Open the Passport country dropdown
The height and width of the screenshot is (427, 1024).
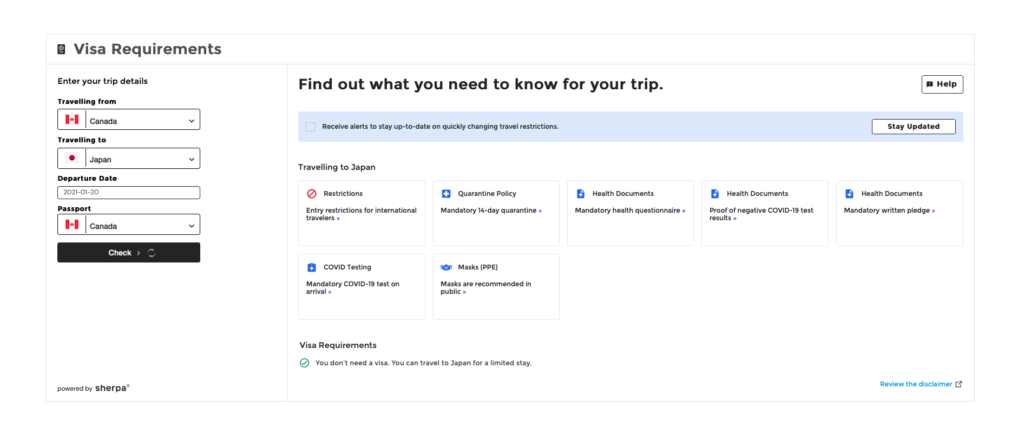[x=142, y=225]
